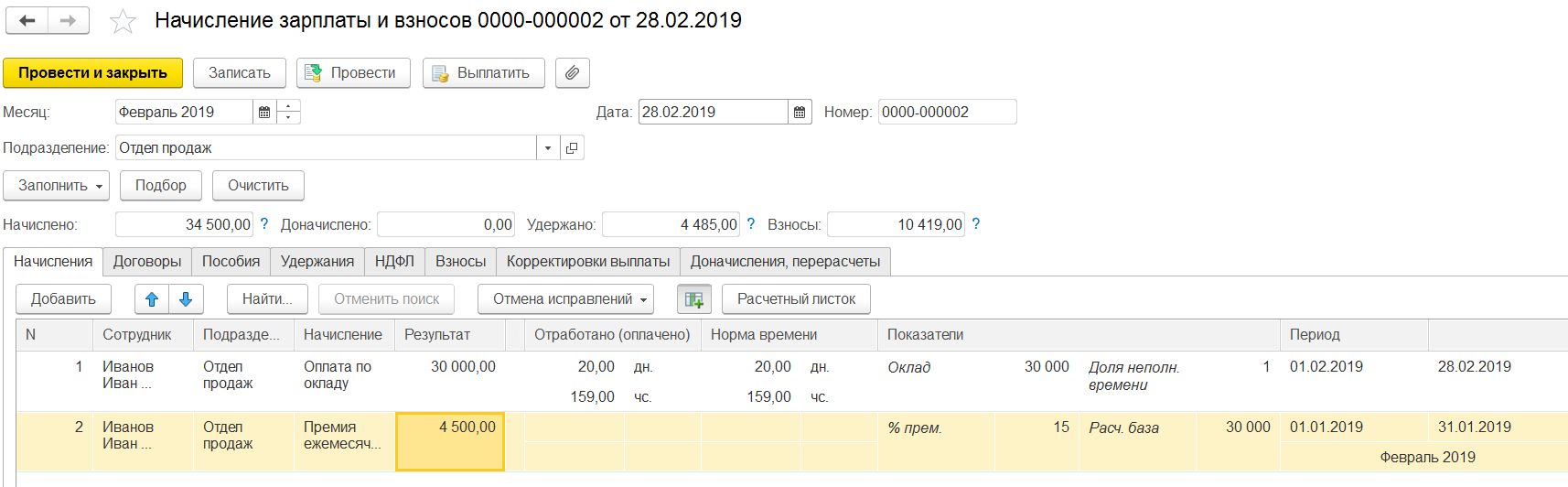Viewport: 1568px width, 487px height.
Task: Click Доначислено total 0,00
Action: [x=446, y=224]
